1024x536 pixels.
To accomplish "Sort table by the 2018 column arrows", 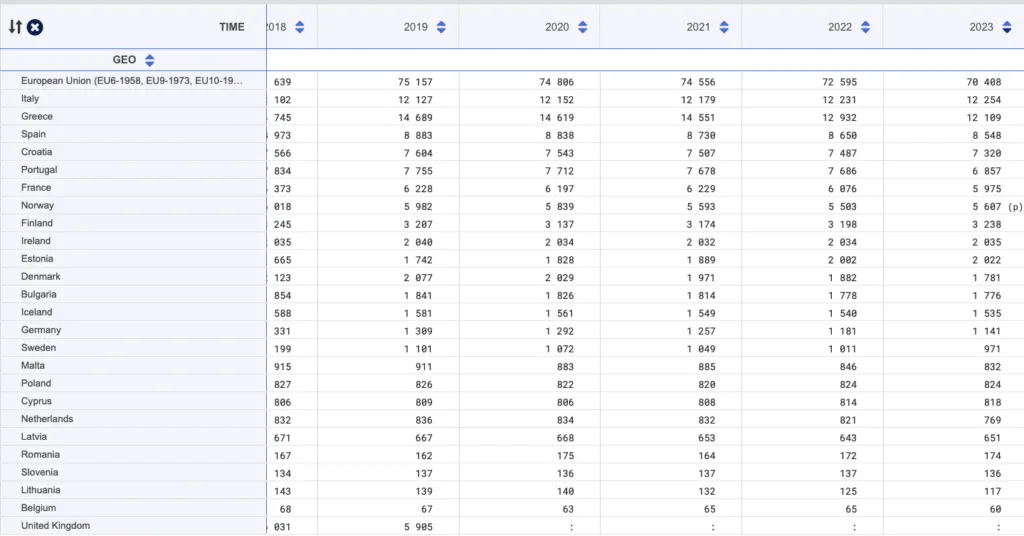I will coord(300,27).
